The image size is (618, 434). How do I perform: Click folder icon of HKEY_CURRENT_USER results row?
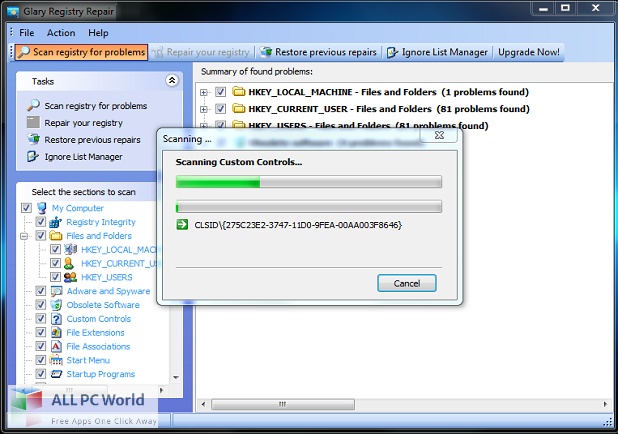(238, 108)
